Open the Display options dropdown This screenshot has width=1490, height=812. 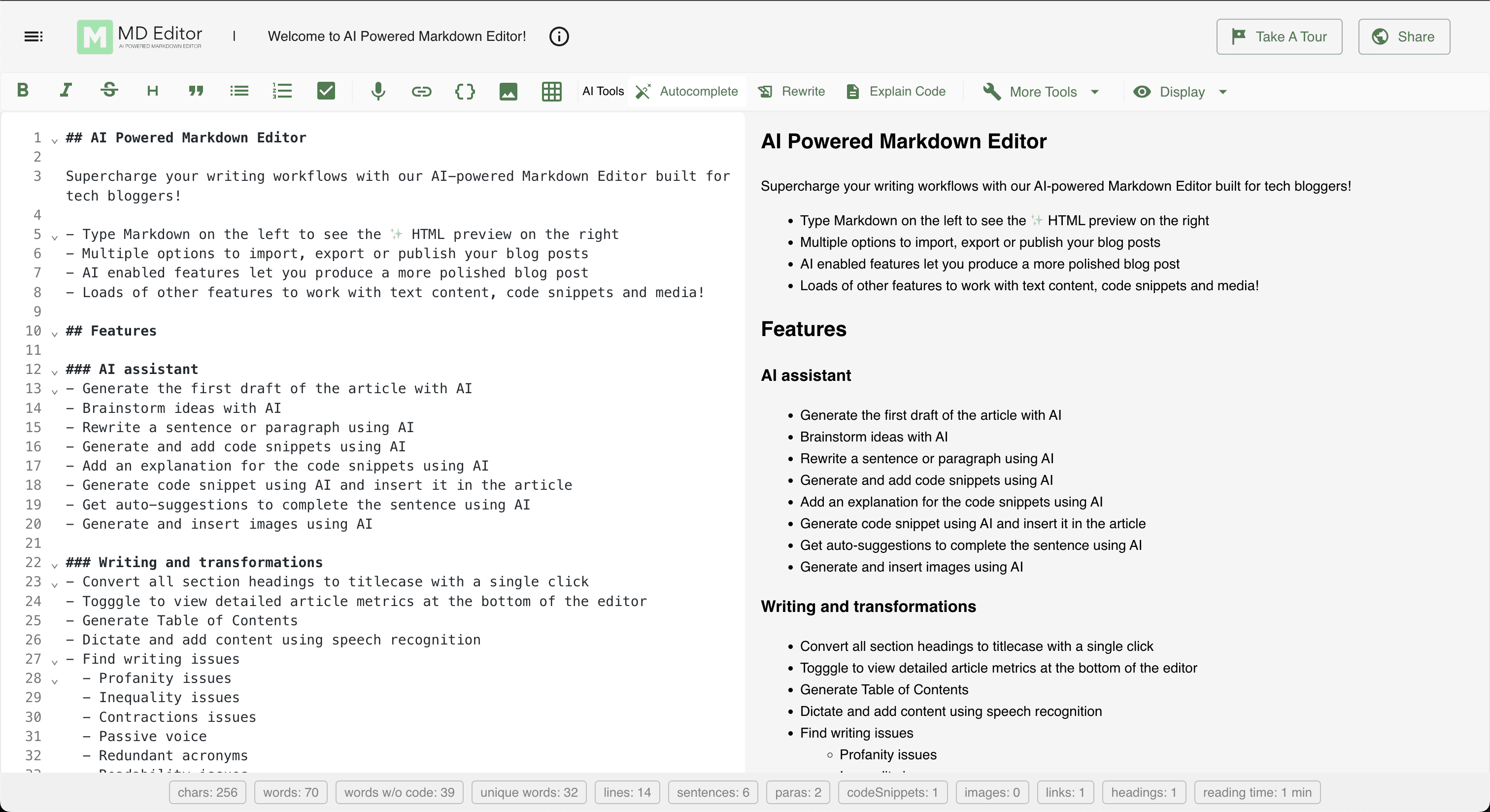pyautogui.click(x=1180, y=91)
